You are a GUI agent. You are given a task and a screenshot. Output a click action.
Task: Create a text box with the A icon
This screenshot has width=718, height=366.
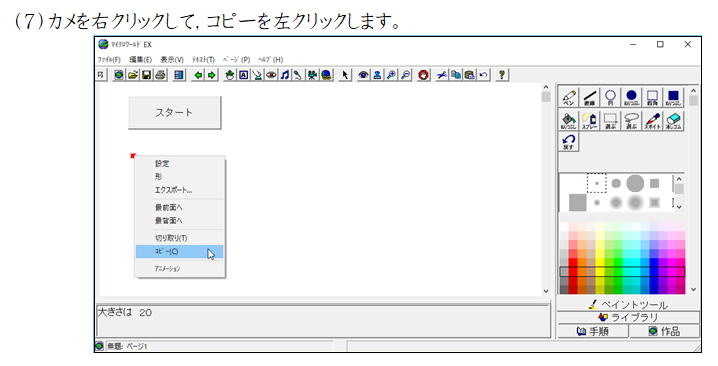[244, 75]
